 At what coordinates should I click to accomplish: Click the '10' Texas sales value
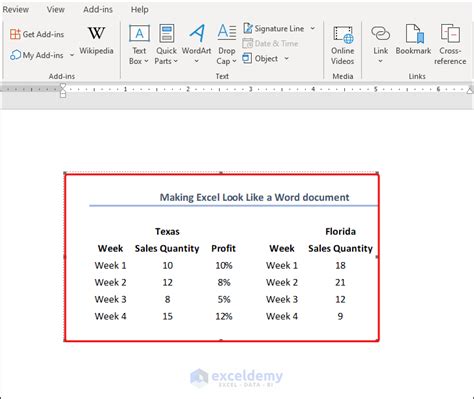167,265
